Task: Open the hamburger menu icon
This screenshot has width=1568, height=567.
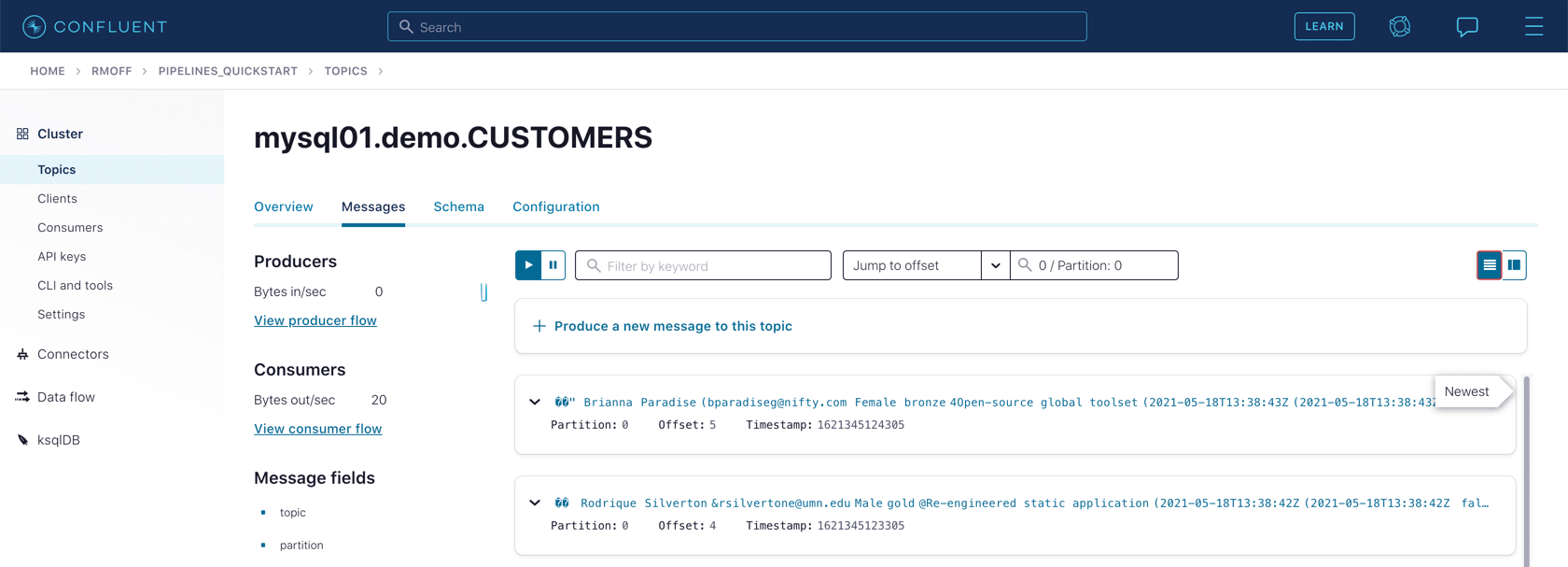Action: [x=1533, y=26]
